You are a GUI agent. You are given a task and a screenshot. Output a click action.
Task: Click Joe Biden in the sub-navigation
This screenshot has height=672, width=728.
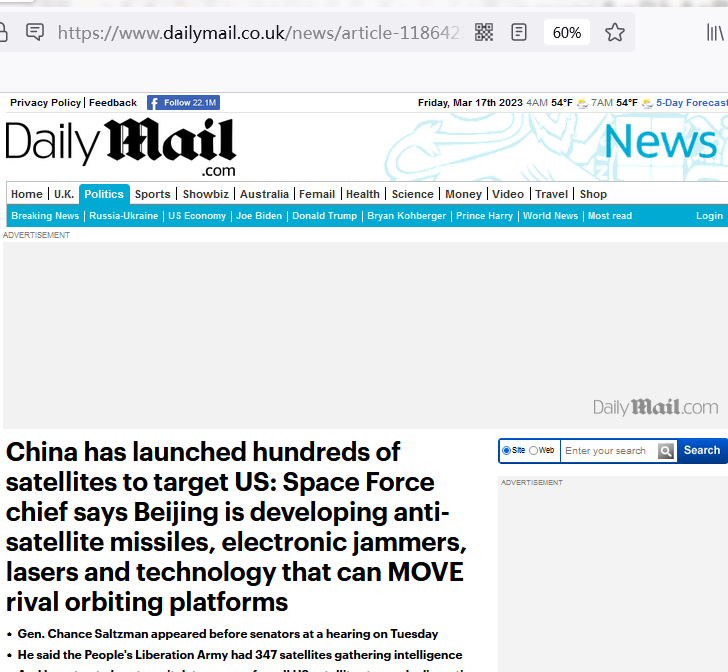[259, 216]
